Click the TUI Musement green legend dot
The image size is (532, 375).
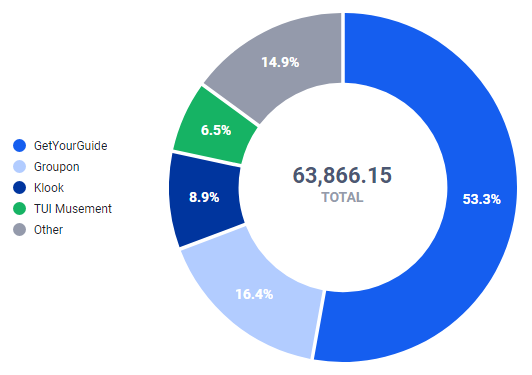(19, 209)
